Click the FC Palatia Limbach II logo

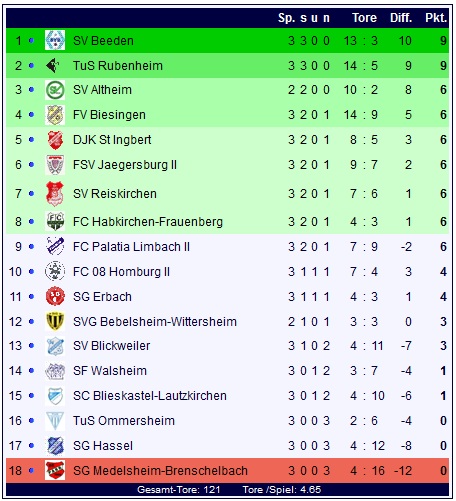pyautogui.click(x=55, y=246)
